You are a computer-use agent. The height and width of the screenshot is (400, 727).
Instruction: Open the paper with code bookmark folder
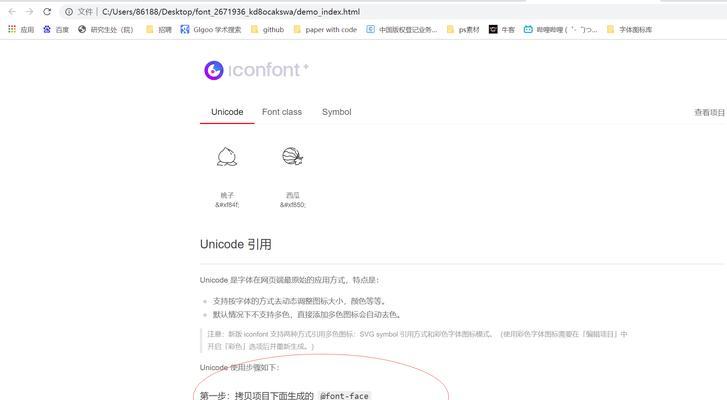[325, 30]
